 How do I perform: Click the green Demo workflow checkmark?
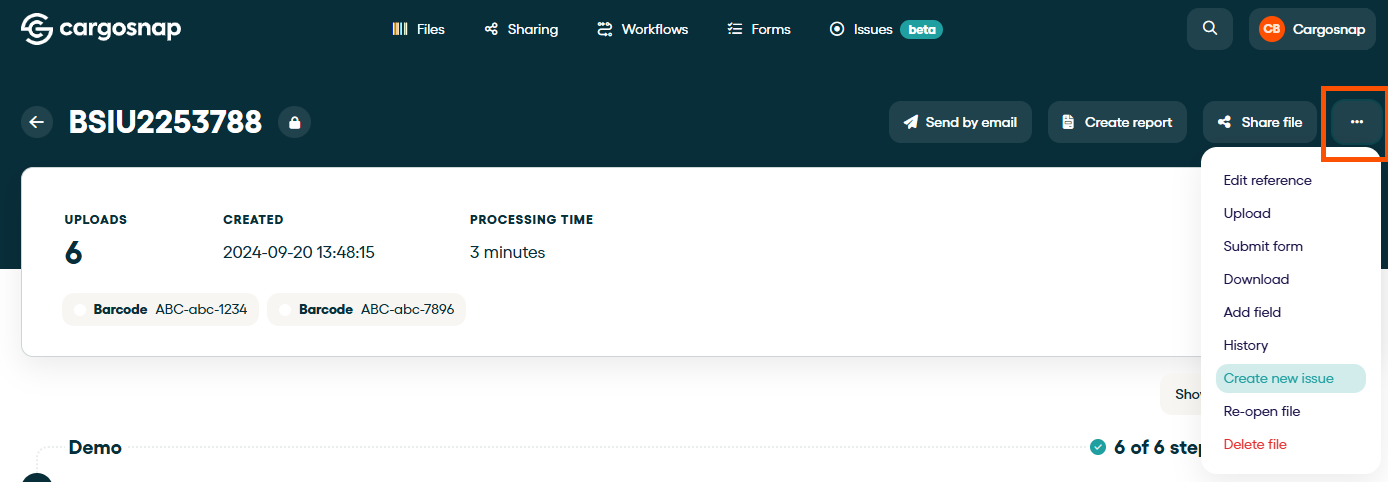[x=1098, y=447]
